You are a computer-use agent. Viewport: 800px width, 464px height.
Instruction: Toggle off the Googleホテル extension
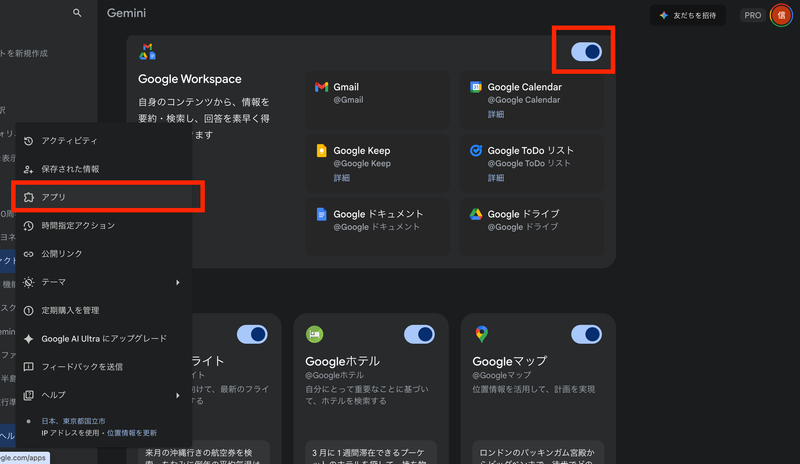click(419, 334)
